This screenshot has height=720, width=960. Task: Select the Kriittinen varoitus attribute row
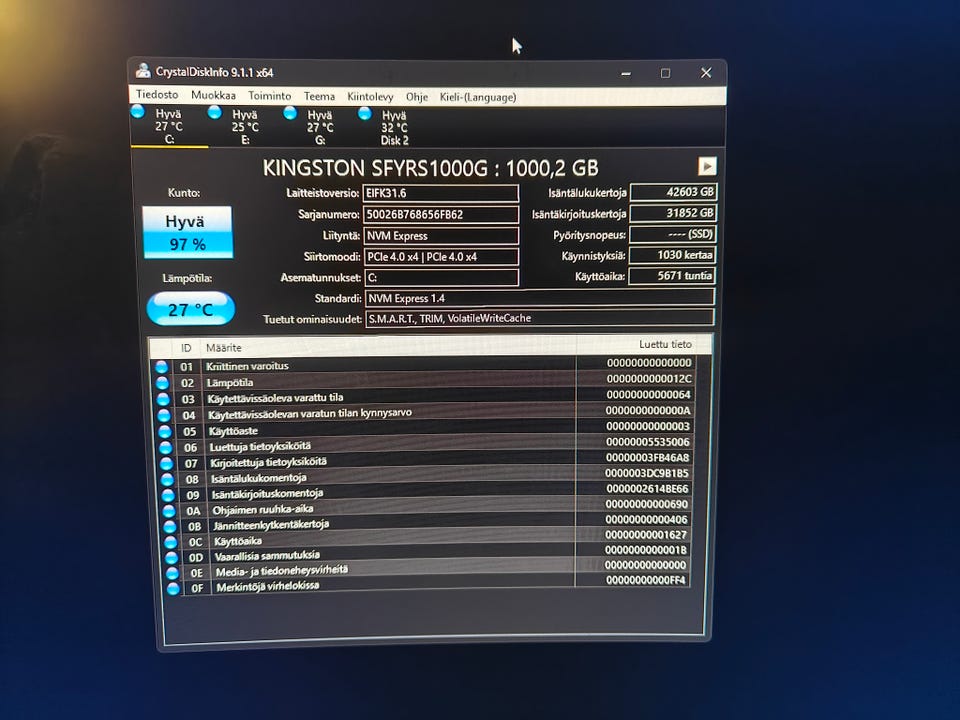(x=422, y=365)
